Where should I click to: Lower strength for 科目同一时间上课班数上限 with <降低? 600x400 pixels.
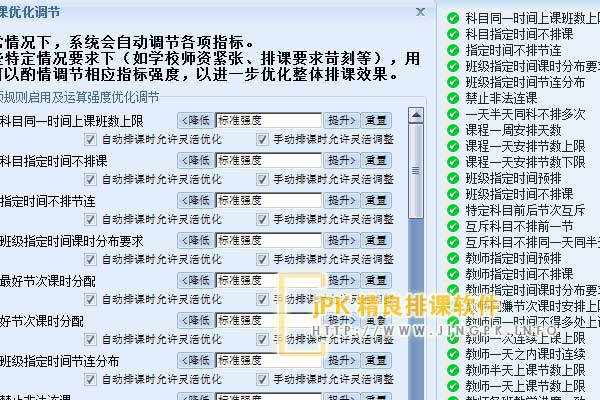pos(196,121)
